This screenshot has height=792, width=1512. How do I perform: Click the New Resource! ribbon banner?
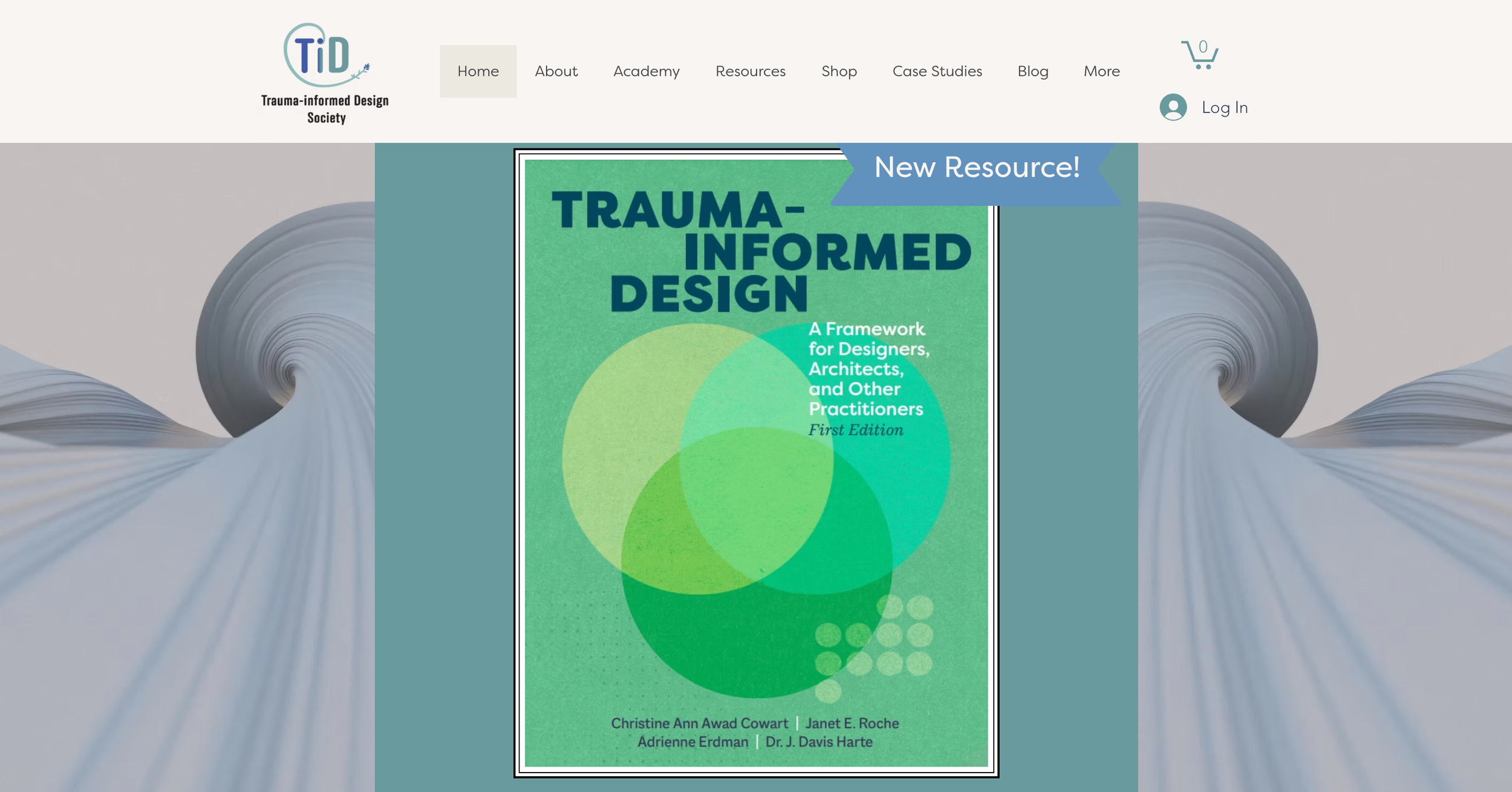click(976, 168)
